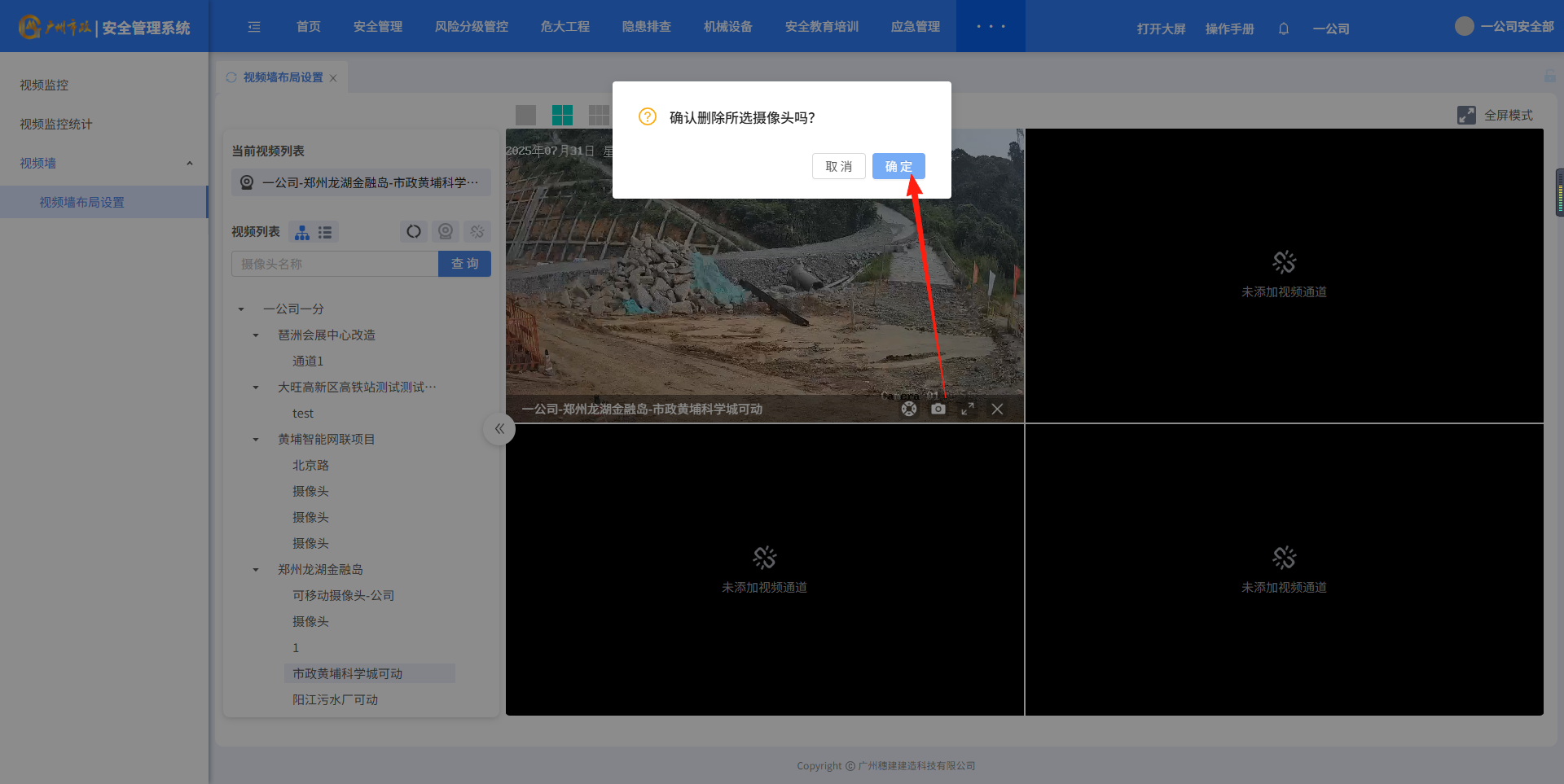Select the four-pane grid layout
Screen dimensions: 1564x784
click(562, 115)
